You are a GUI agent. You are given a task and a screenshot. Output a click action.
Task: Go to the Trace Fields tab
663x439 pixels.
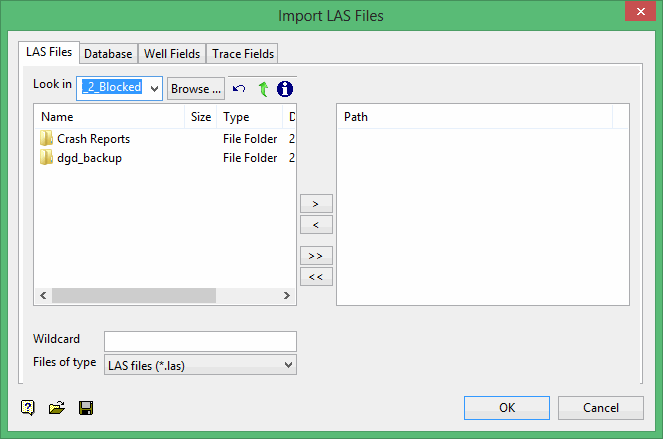click(243, 54)
